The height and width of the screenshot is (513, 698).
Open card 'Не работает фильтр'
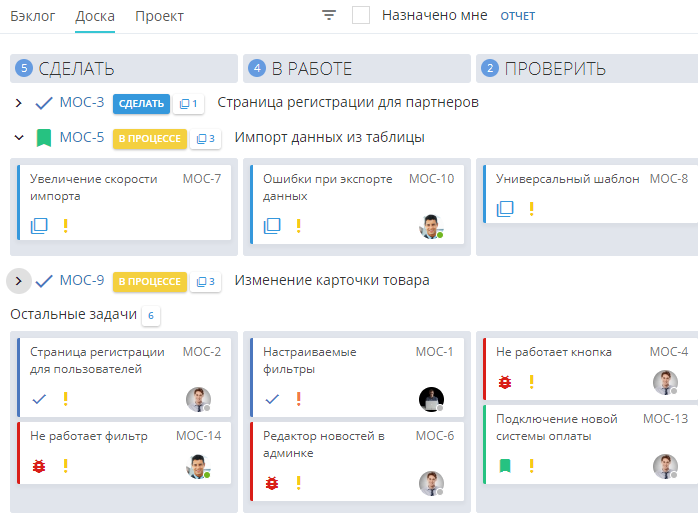124,453
